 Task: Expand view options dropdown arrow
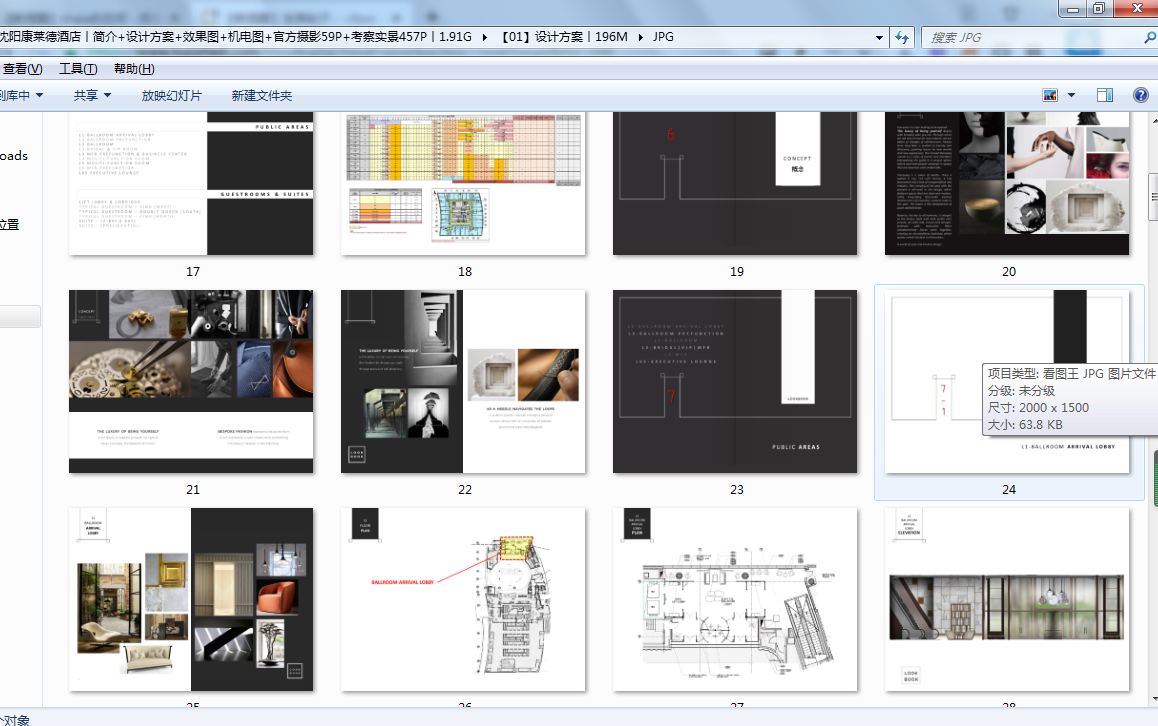click(x=1072, y=95)
